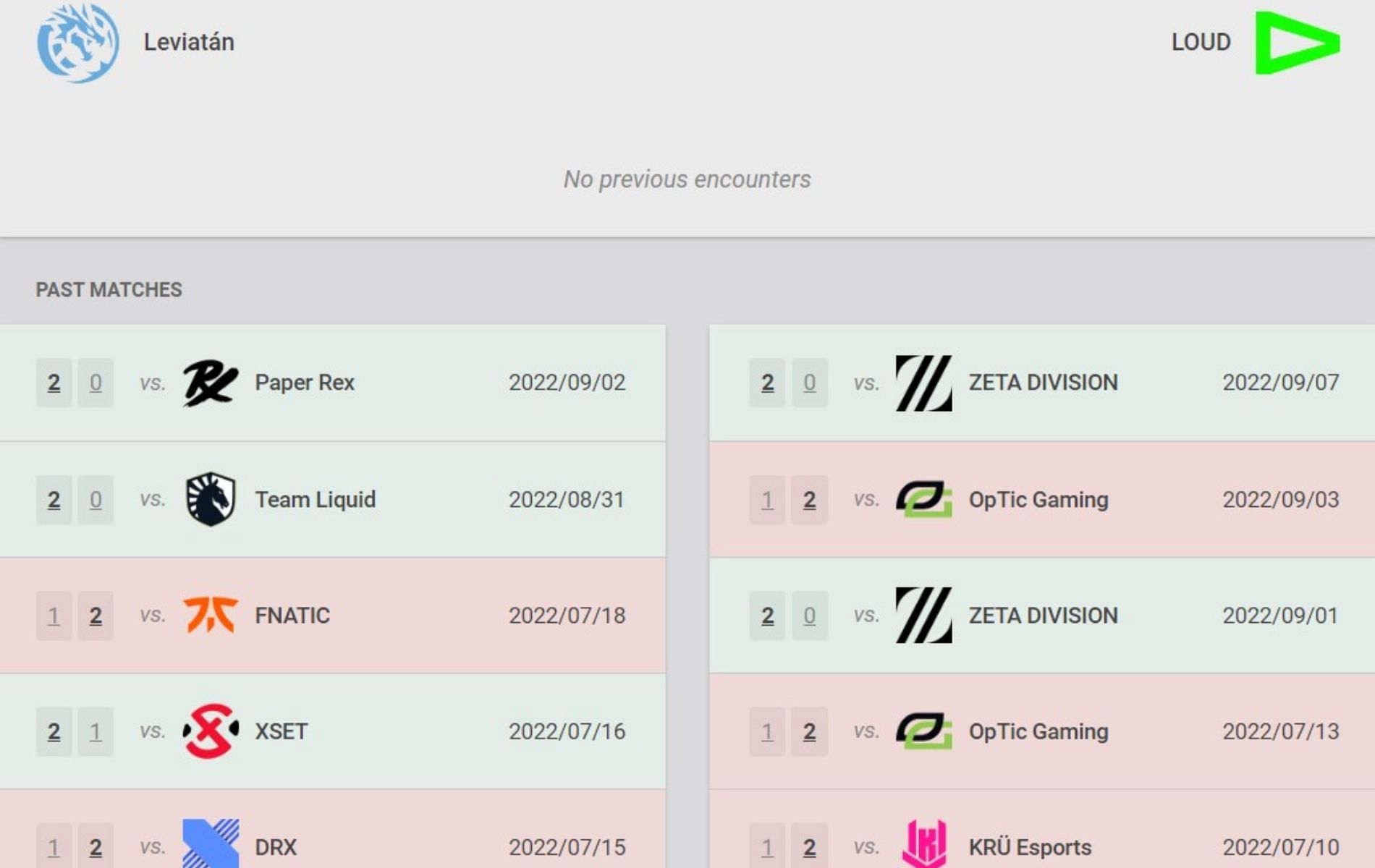Select the DRX team name
The width and height of the screenshot is (1375, 868).
pyautogui.click(x=276, y=847)
